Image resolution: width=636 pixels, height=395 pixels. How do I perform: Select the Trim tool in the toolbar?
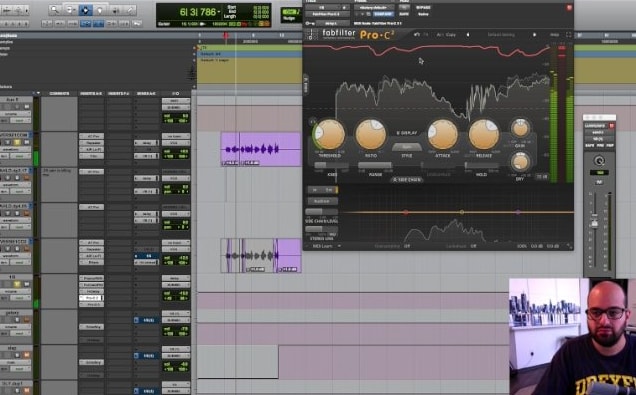click(70, 10)
